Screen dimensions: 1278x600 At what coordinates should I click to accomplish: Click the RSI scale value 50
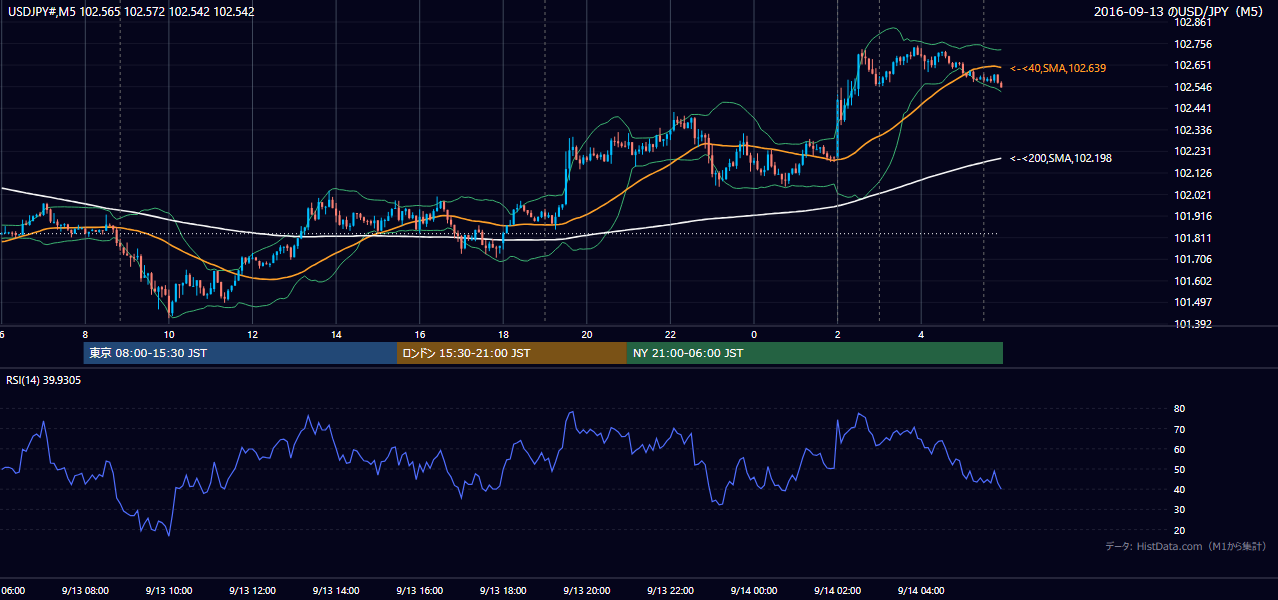(1179, 469)
